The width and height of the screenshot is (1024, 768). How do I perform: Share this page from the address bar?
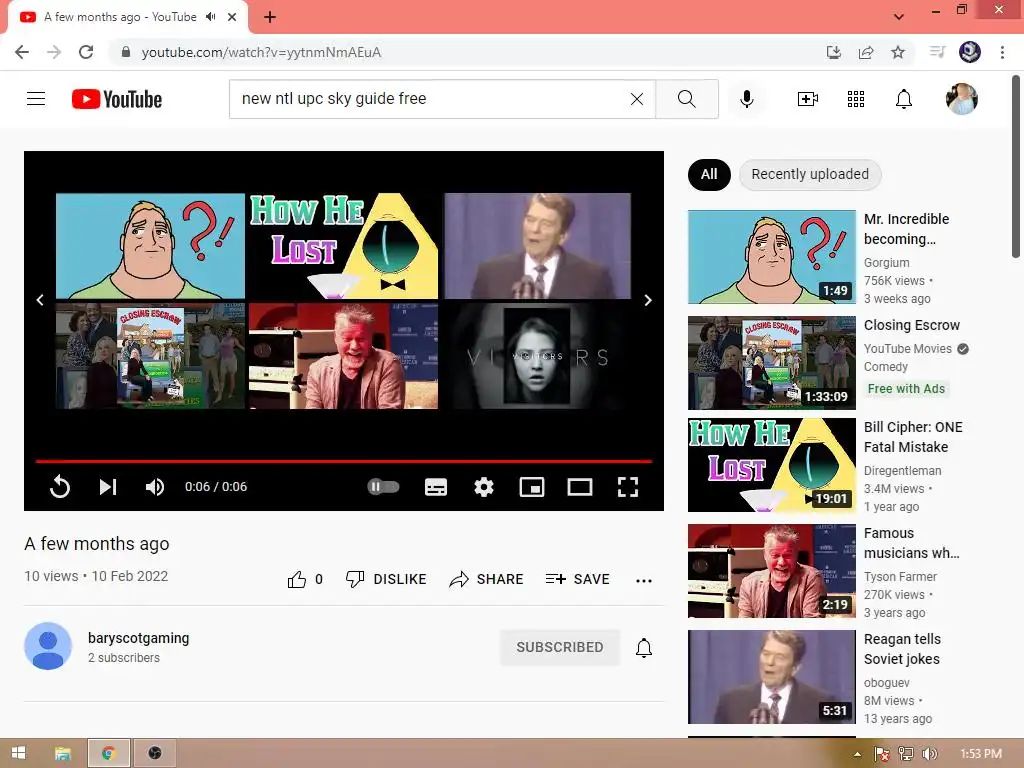coord(866,52)
